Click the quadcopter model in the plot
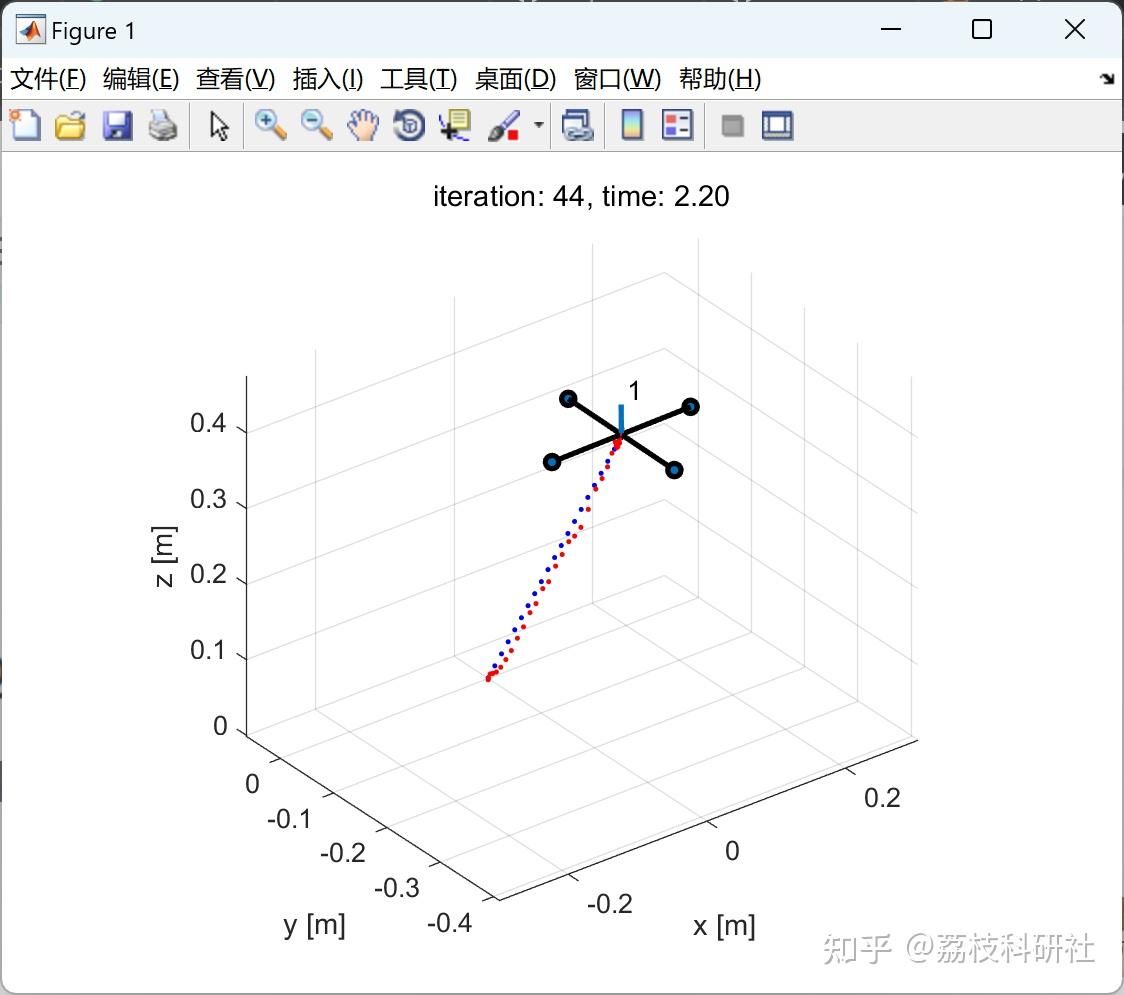This screenshot has width=1124, height=995. [621, 432]
